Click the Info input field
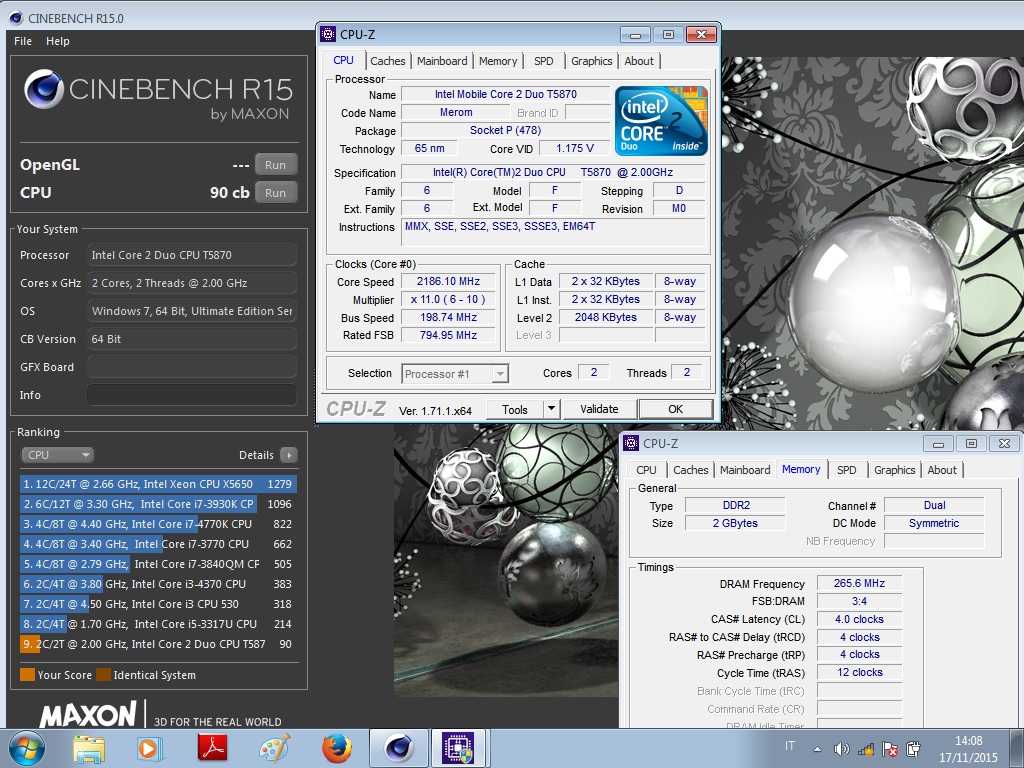 (192, 395)
